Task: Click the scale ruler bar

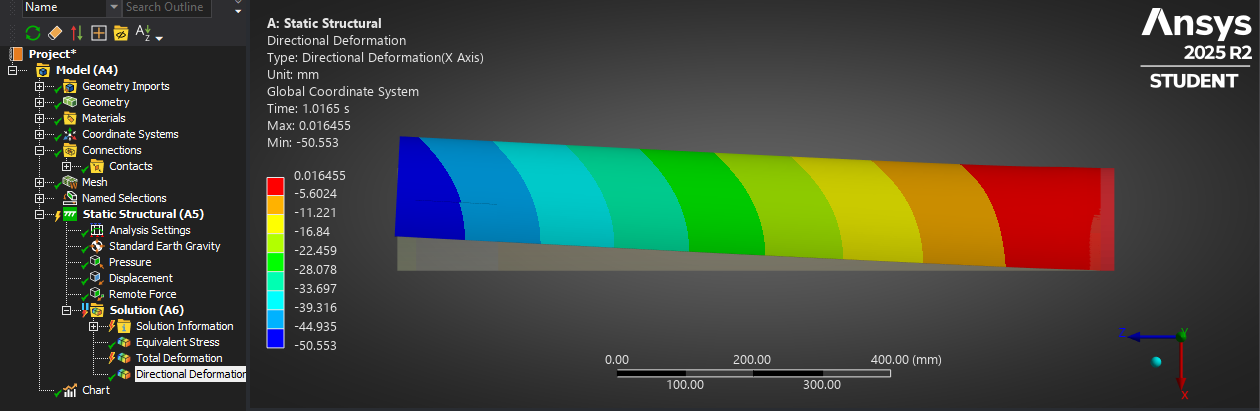Action: tap(753, 373)
